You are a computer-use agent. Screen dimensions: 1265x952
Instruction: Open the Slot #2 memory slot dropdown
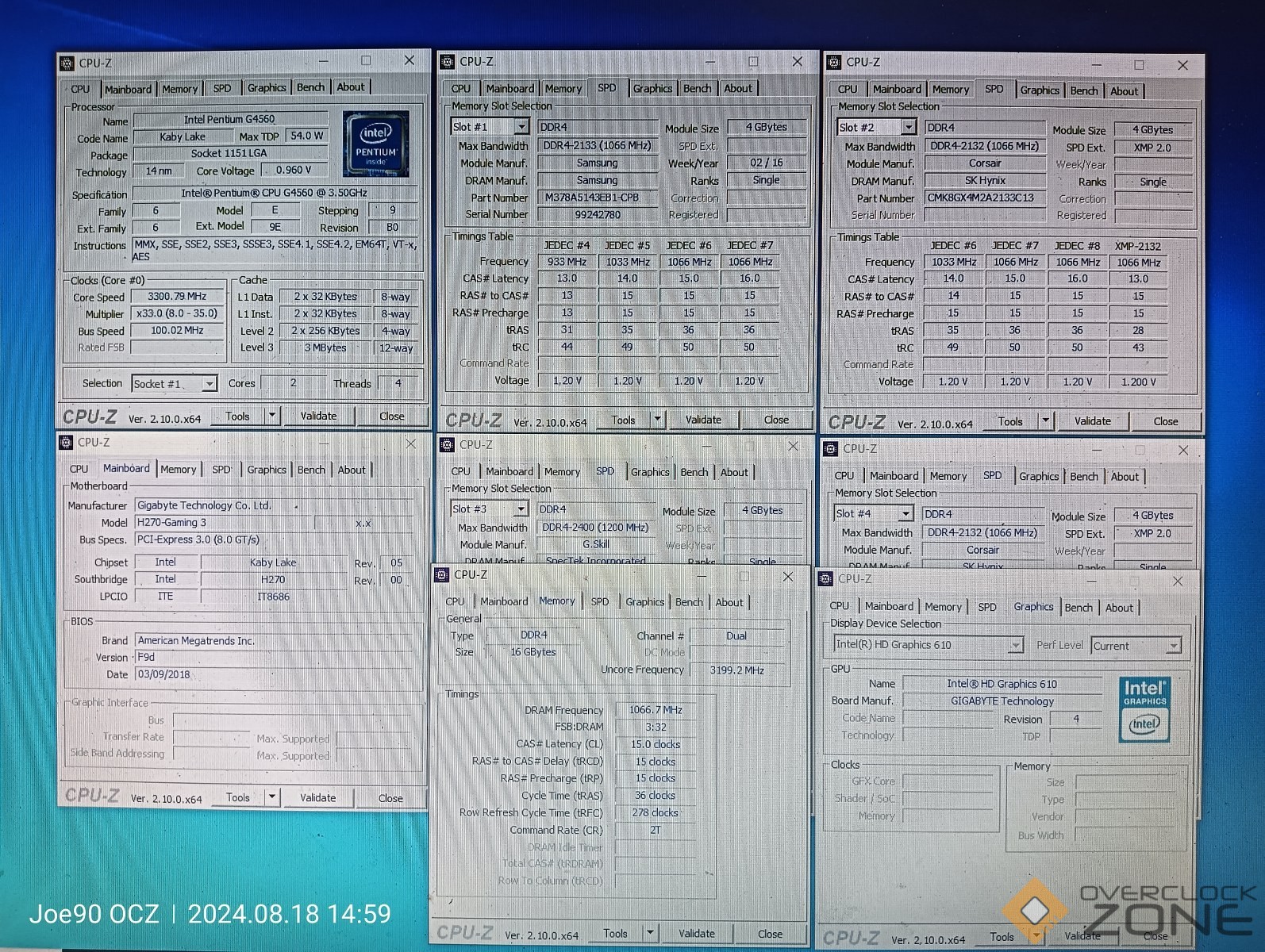(909, 127)
